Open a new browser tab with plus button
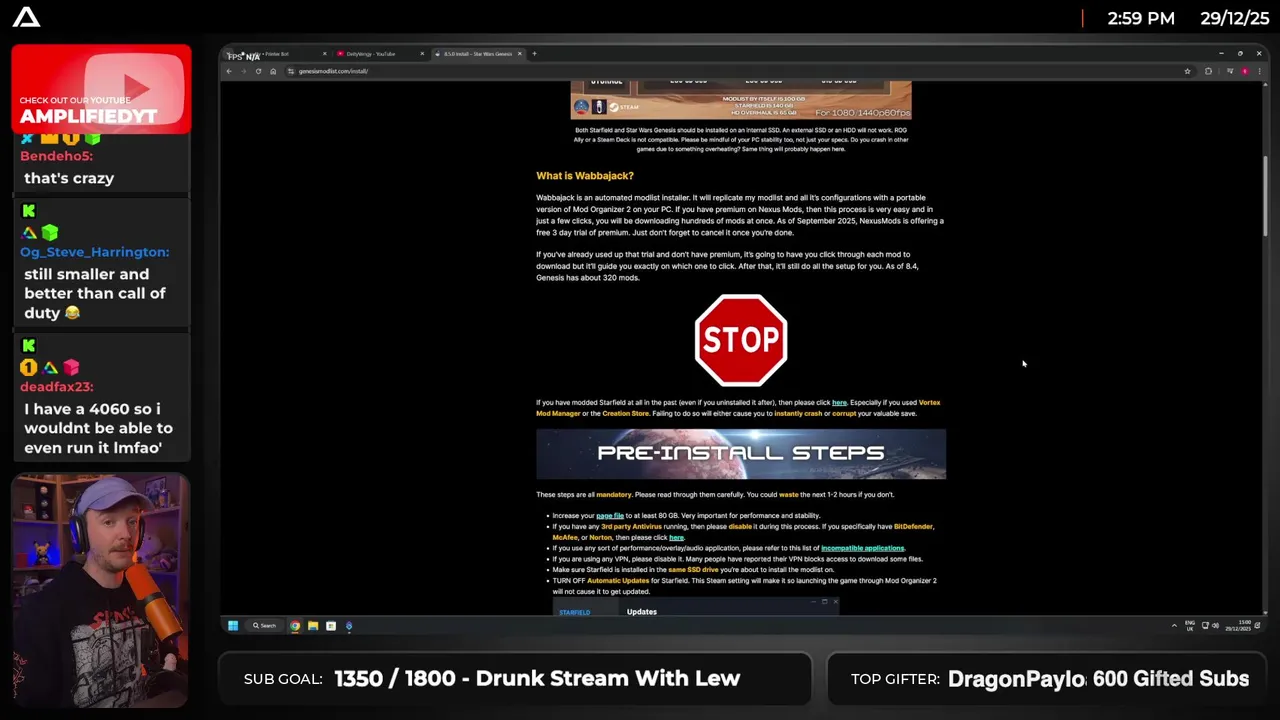The height and width of the screenshot is (720, 1280). (534, 54)
